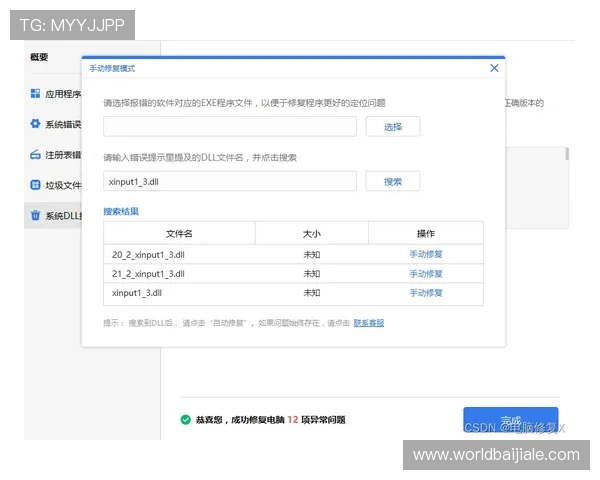Click the blue 完成 button
600x480 pixels.
click(510, 420)
